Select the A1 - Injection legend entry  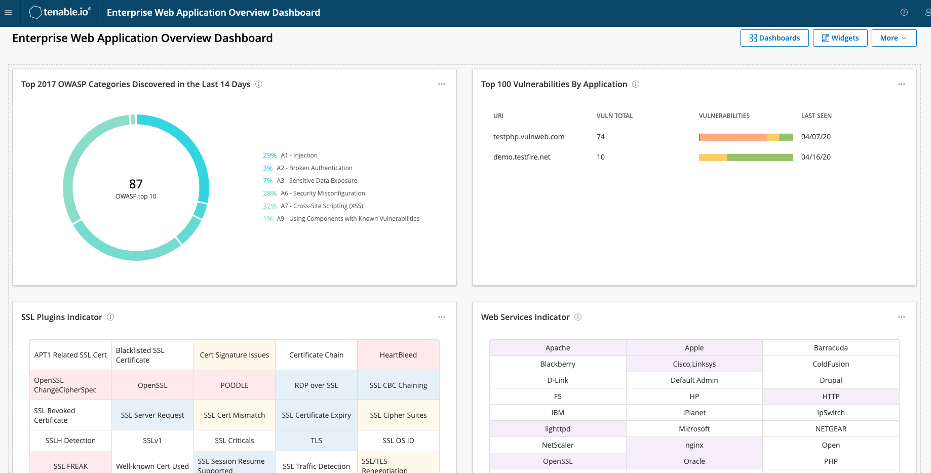[290, 155]
